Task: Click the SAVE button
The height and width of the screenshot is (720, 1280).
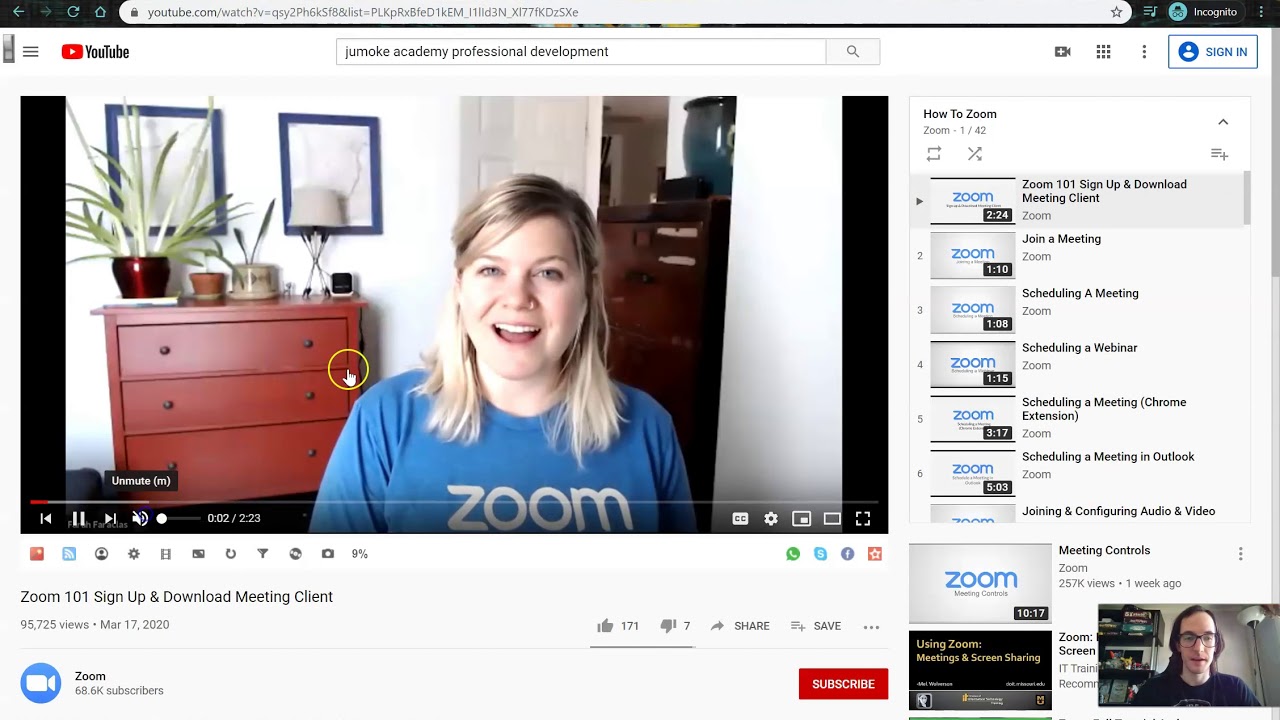Action: [x=816, y=626]
